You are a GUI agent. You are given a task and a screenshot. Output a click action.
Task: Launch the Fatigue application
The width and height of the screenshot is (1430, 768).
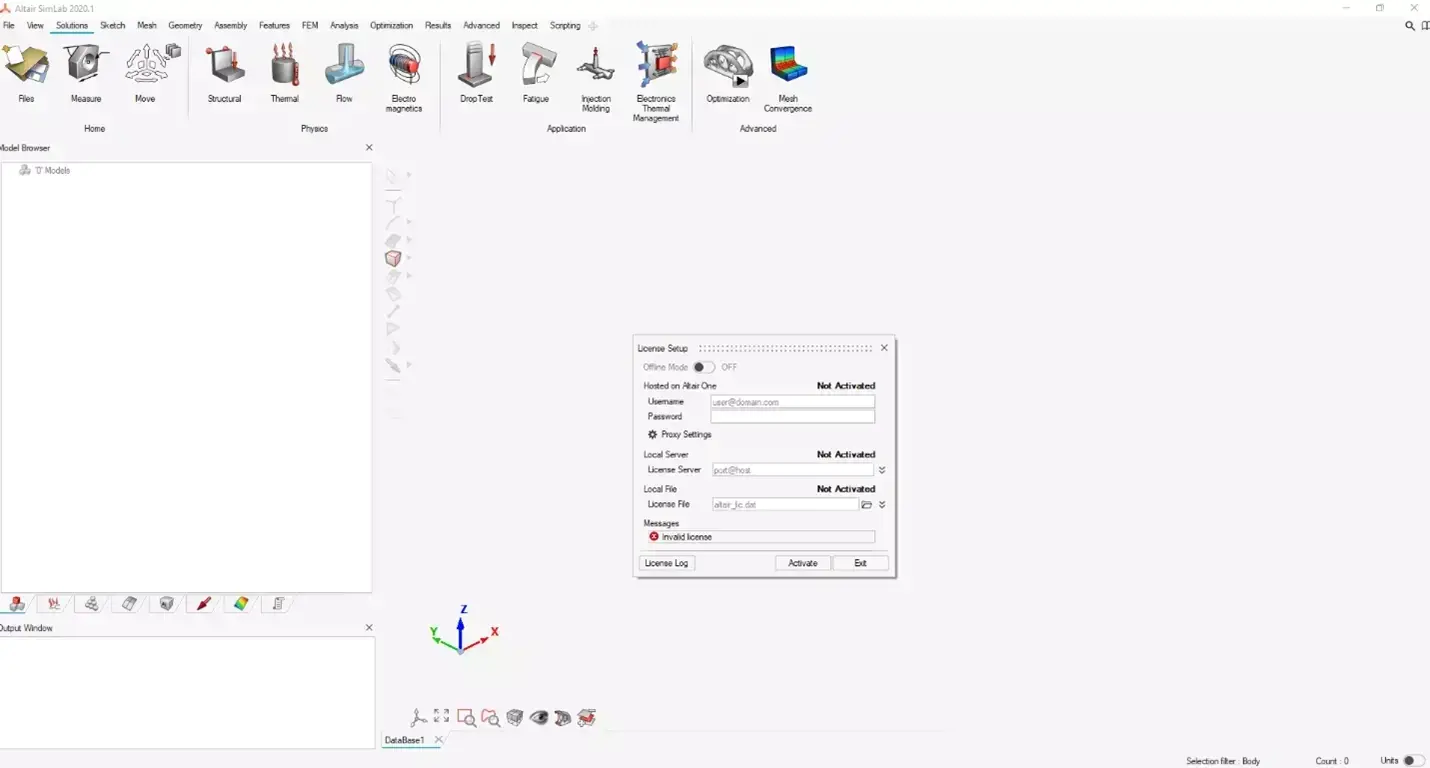click(x=536, y=73)
